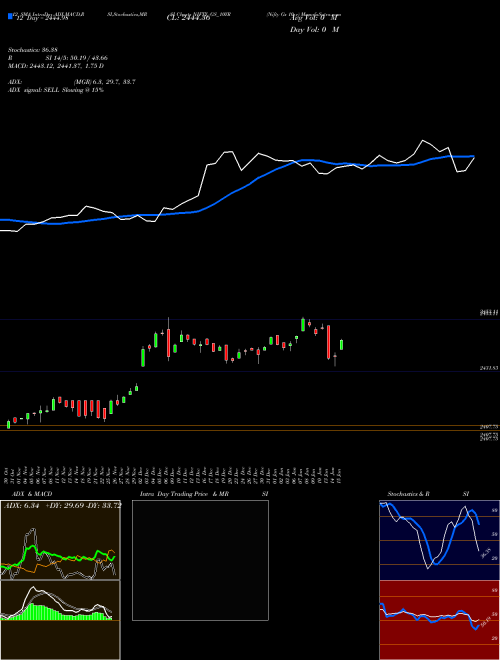Click the 'ADX signal: SELL Slowing @ 15%' text
The height and width of the screenshot is (660, 500).
pyautogui.click(x=56, y=90)
